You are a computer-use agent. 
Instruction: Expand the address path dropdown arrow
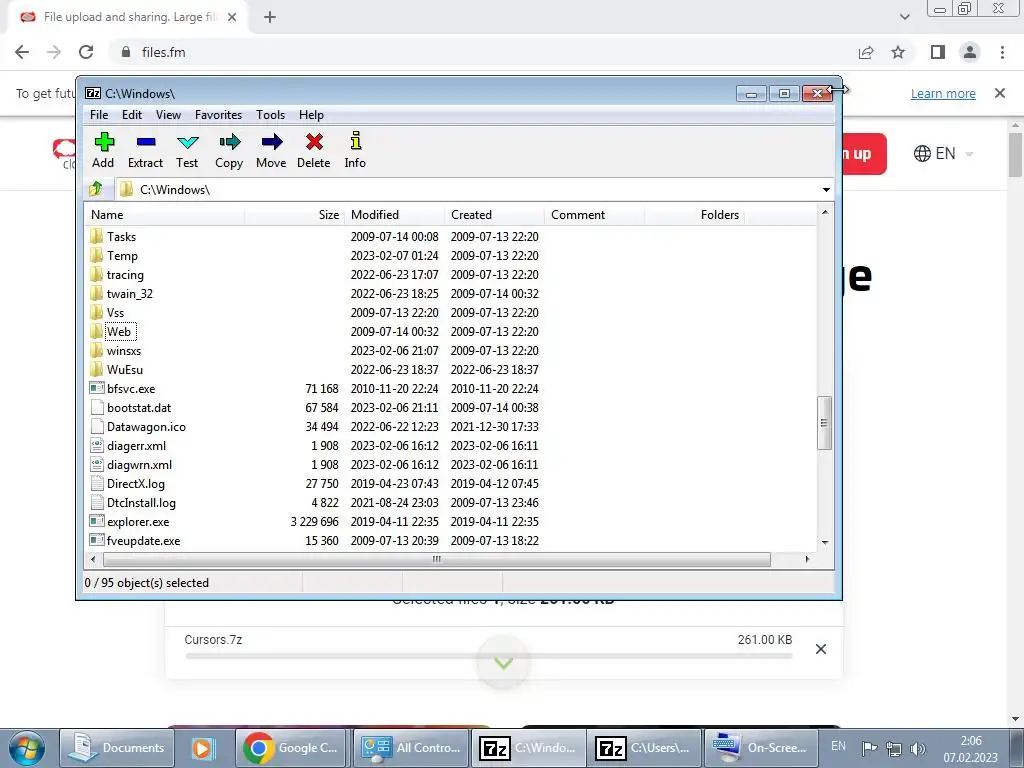tap(826, 189)
